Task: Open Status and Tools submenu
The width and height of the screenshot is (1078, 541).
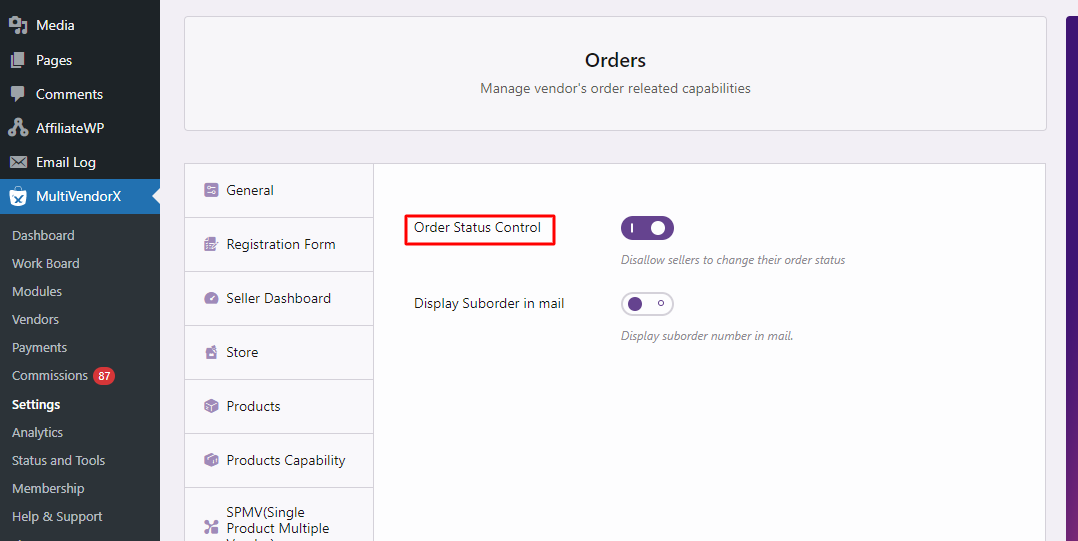Action: 58,461
